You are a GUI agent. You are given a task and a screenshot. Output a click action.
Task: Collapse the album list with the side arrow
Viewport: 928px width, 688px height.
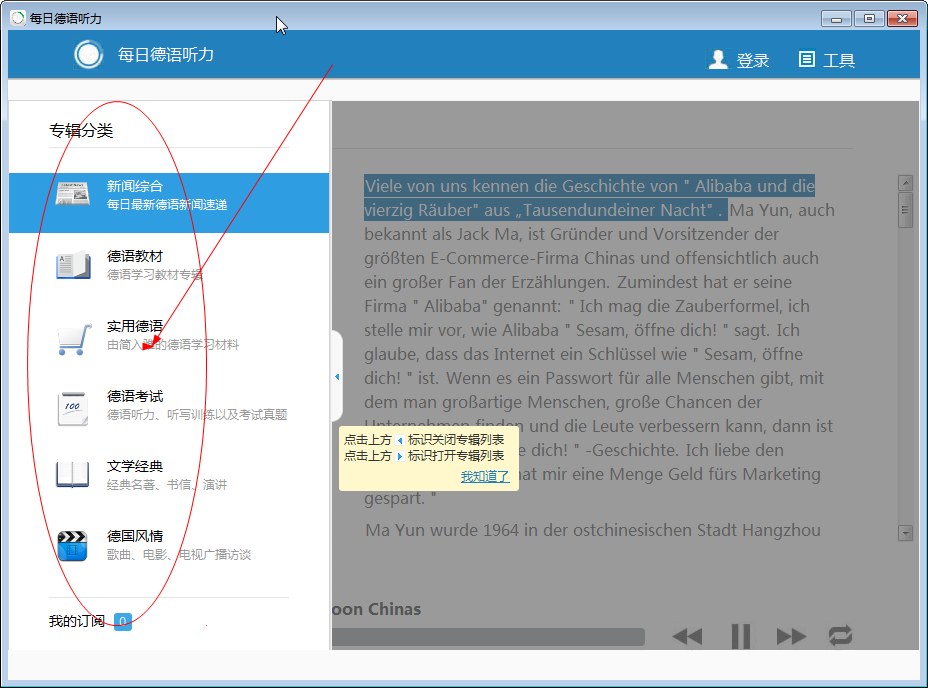point(337,377)
